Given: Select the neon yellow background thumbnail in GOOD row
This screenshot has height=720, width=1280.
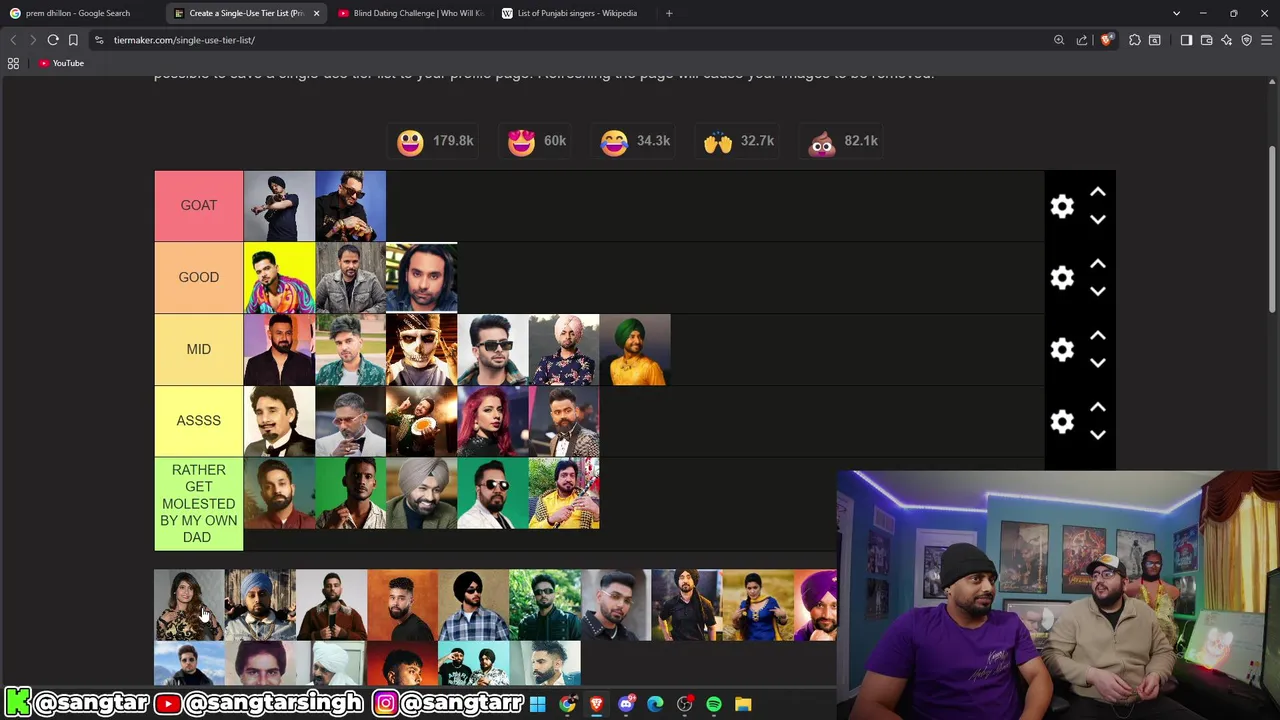Looking at the screenshot, I should pyautogui.click(x=279, y=278).
